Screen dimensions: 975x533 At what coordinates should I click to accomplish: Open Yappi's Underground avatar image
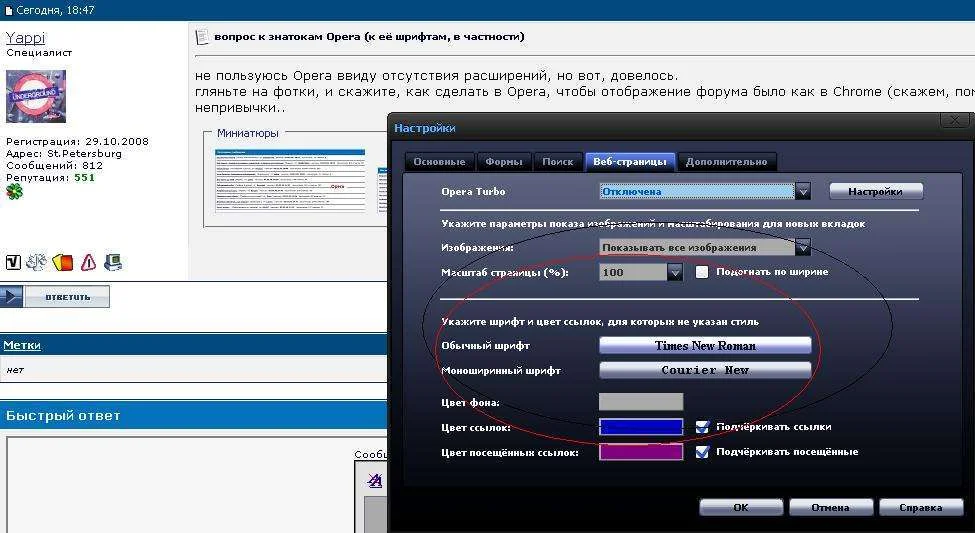pyautogui.click(x=35, y=96)
